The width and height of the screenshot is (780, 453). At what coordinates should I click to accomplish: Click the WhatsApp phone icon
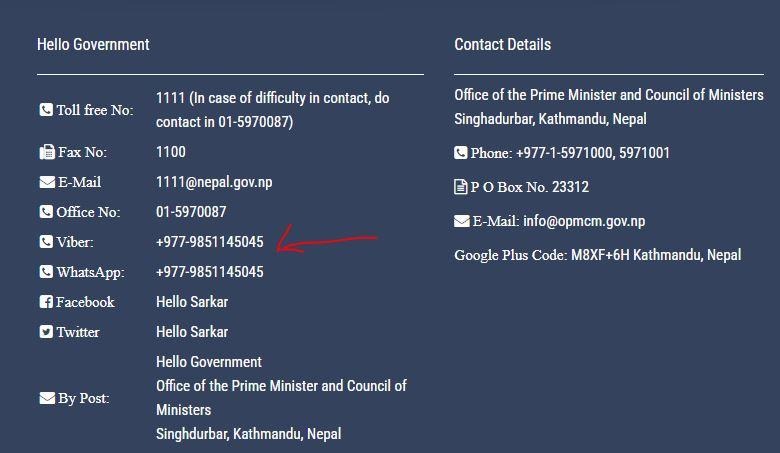46,272
